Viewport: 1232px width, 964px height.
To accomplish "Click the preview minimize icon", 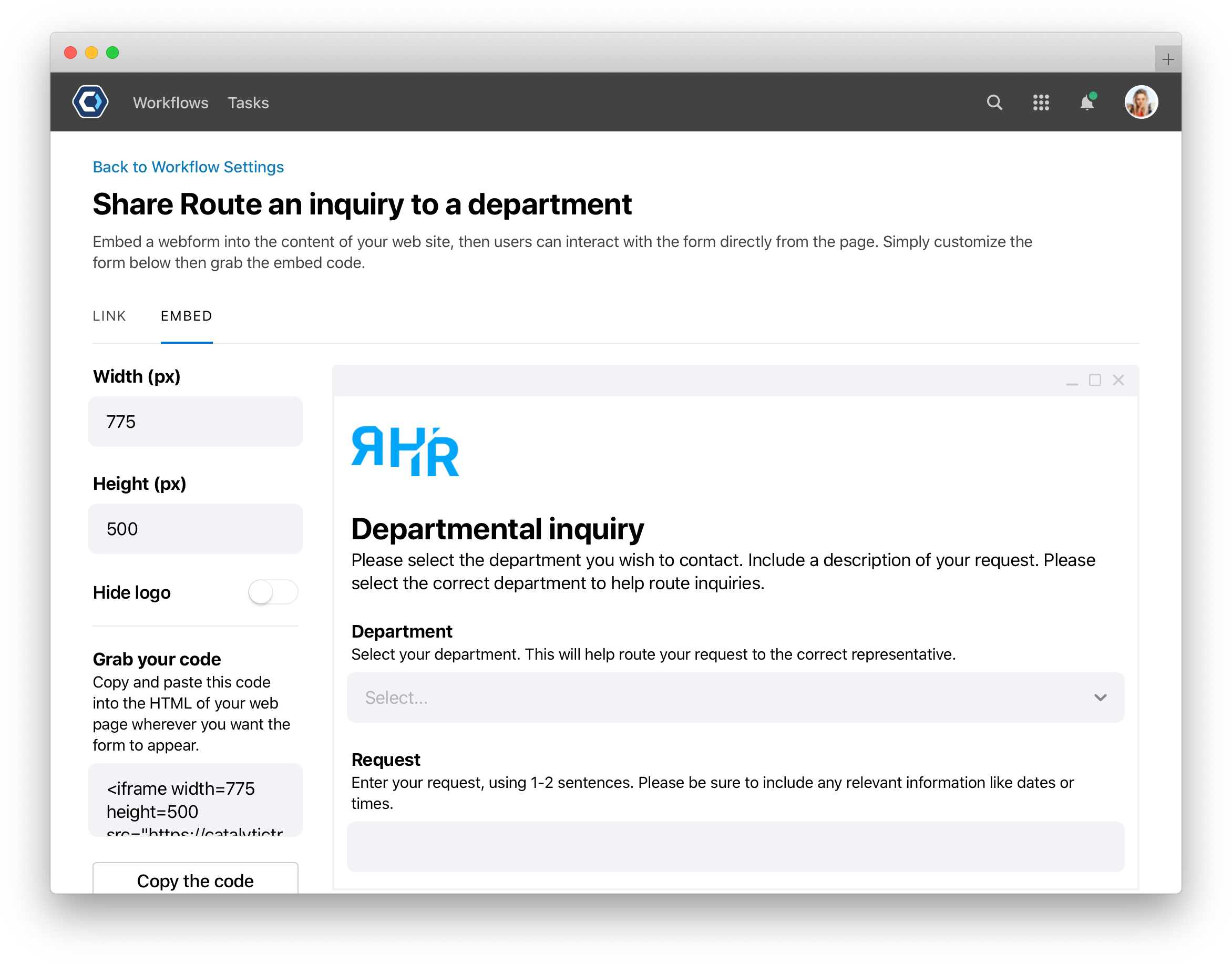I will click(1071, 383).
